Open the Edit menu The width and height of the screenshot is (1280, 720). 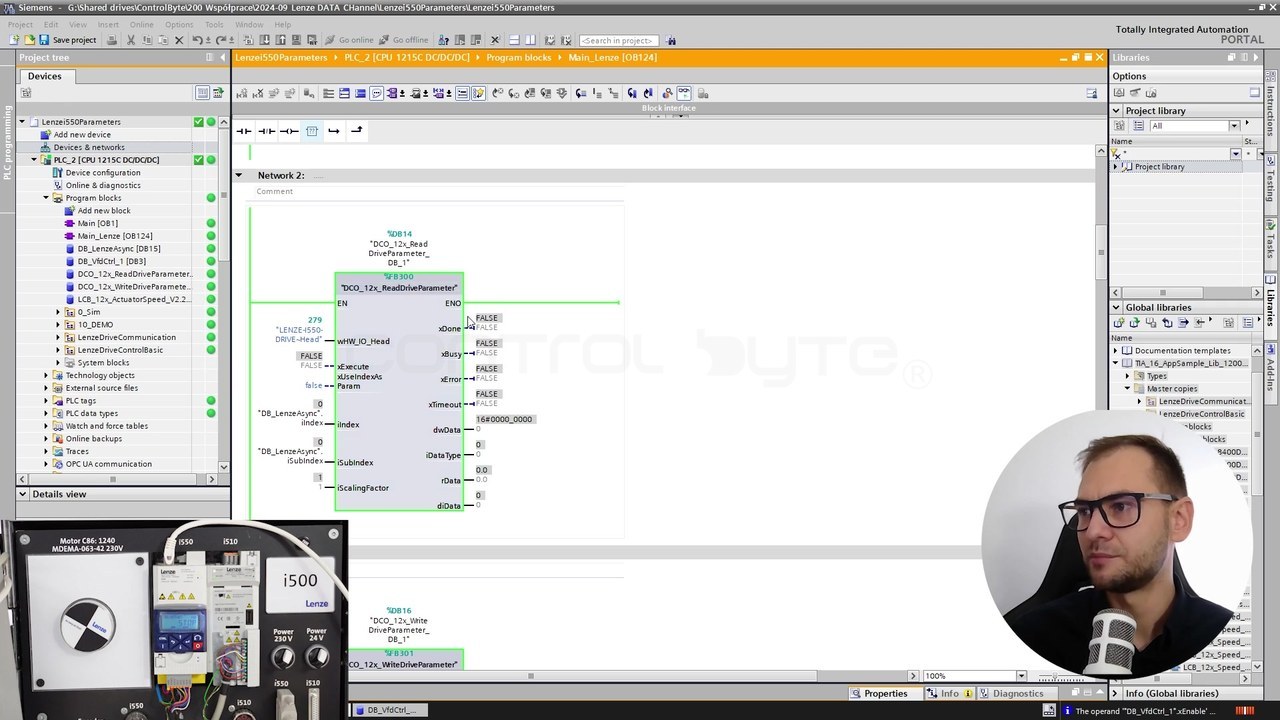[50, 24]
